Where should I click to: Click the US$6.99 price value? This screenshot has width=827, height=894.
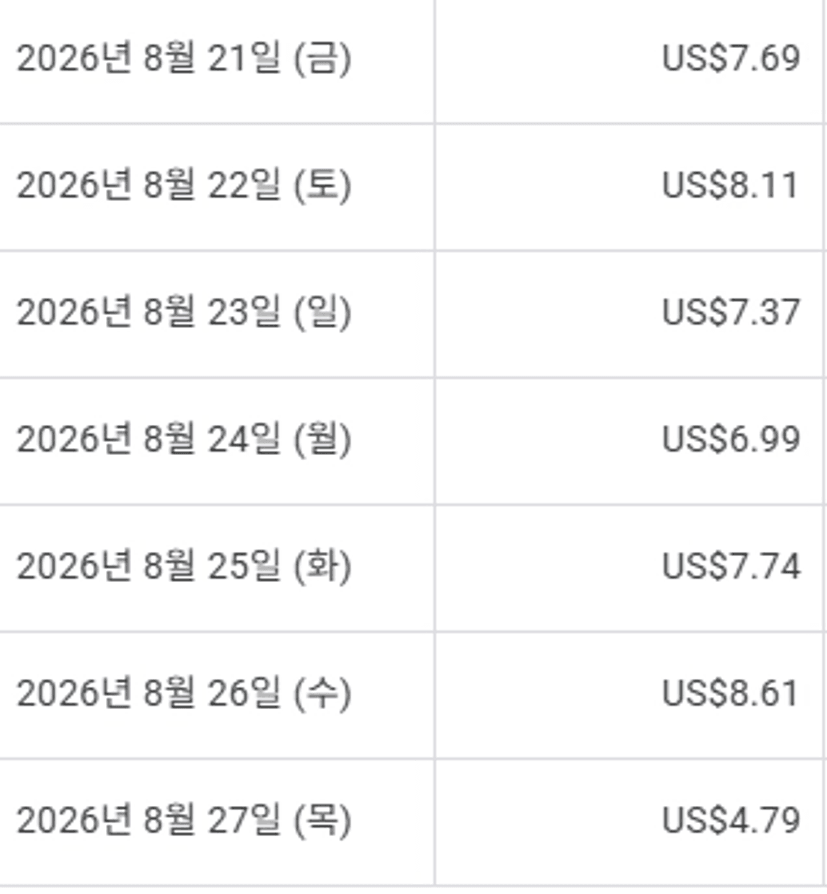coord(731,440)
